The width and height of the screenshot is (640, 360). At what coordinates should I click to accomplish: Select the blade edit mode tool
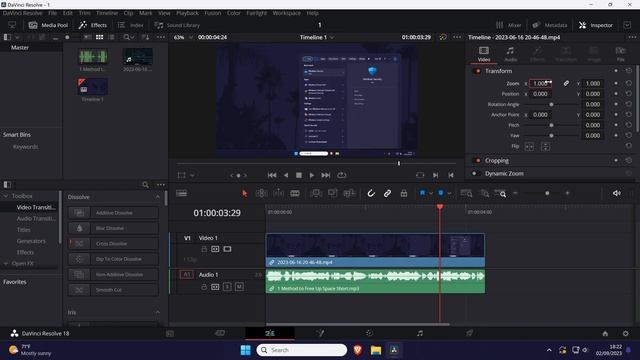pos(295,193)
